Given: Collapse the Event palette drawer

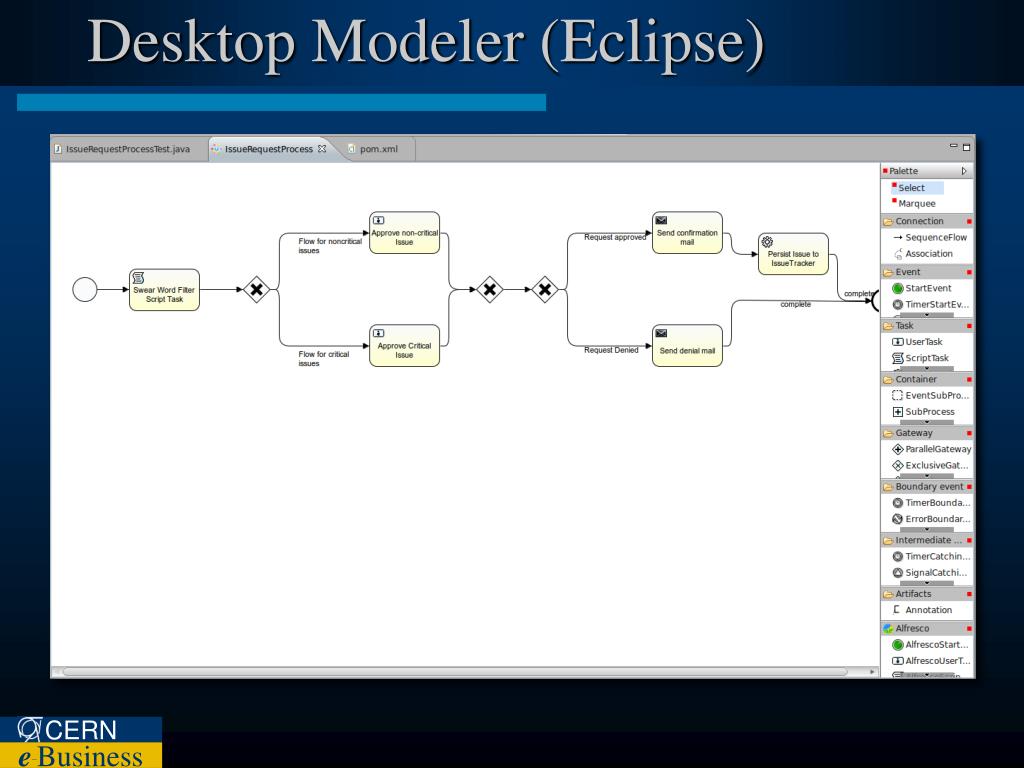Looking at the screenshot, I should pos(927,272).
